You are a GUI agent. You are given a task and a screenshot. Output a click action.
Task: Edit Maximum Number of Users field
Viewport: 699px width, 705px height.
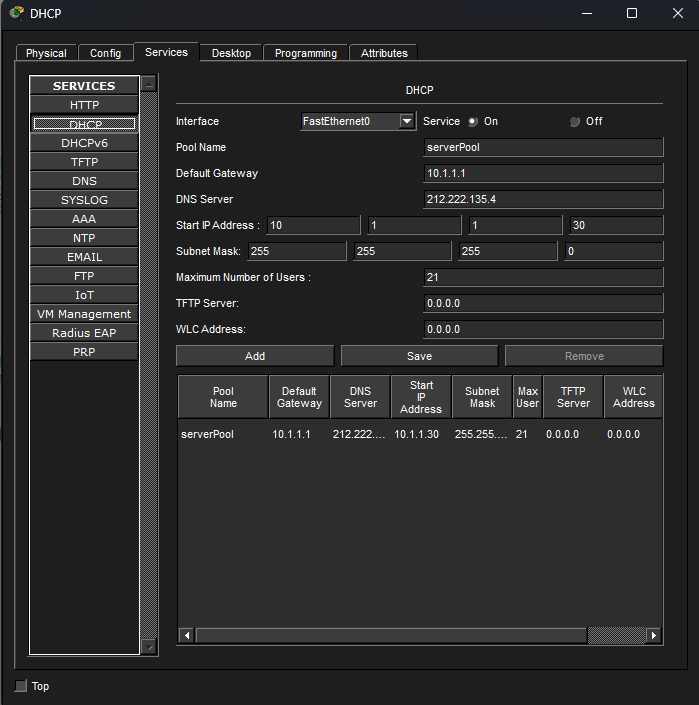pos(543,277)
